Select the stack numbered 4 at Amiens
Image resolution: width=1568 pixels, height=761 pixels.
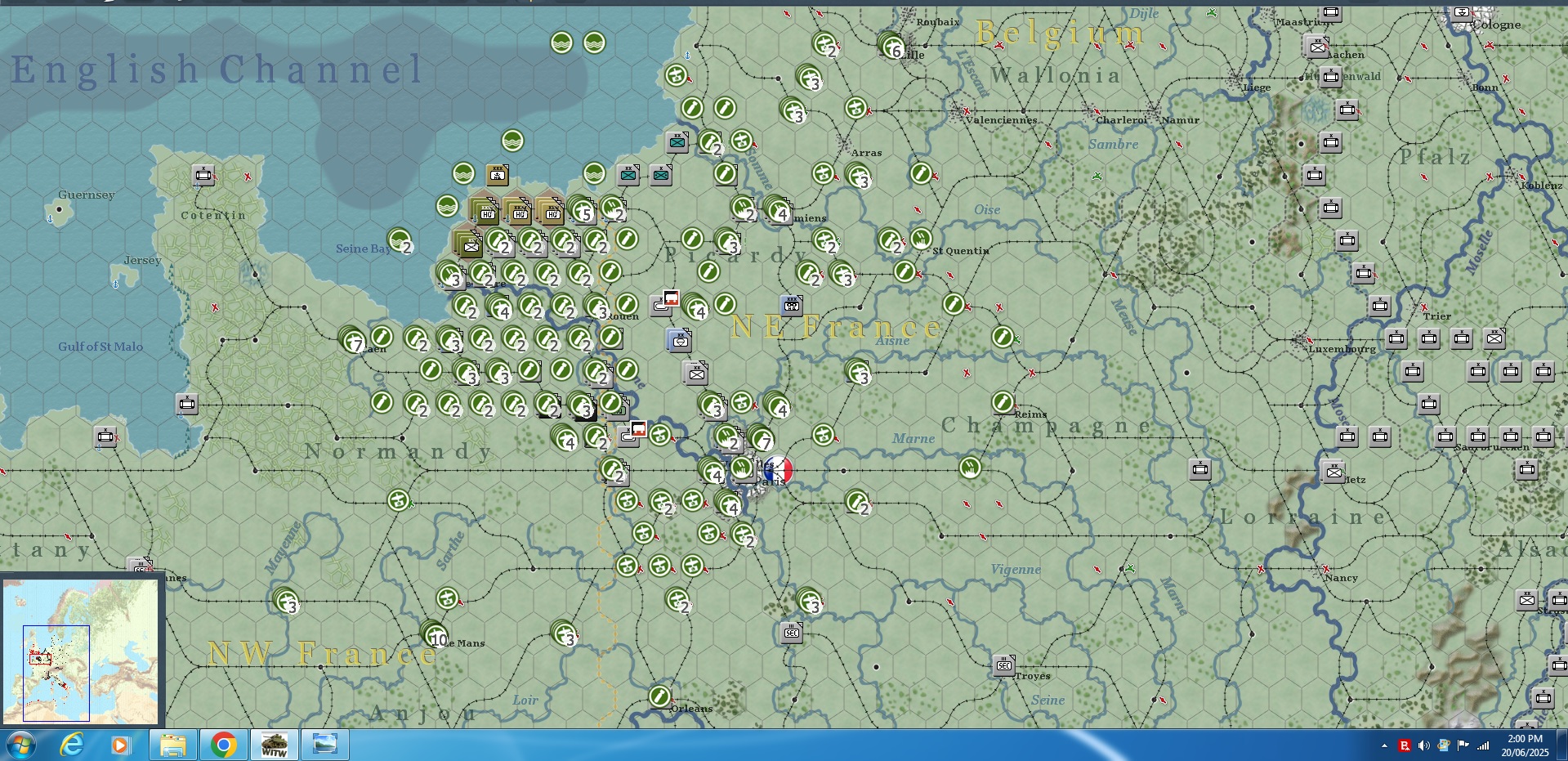[x=777, y=209]
